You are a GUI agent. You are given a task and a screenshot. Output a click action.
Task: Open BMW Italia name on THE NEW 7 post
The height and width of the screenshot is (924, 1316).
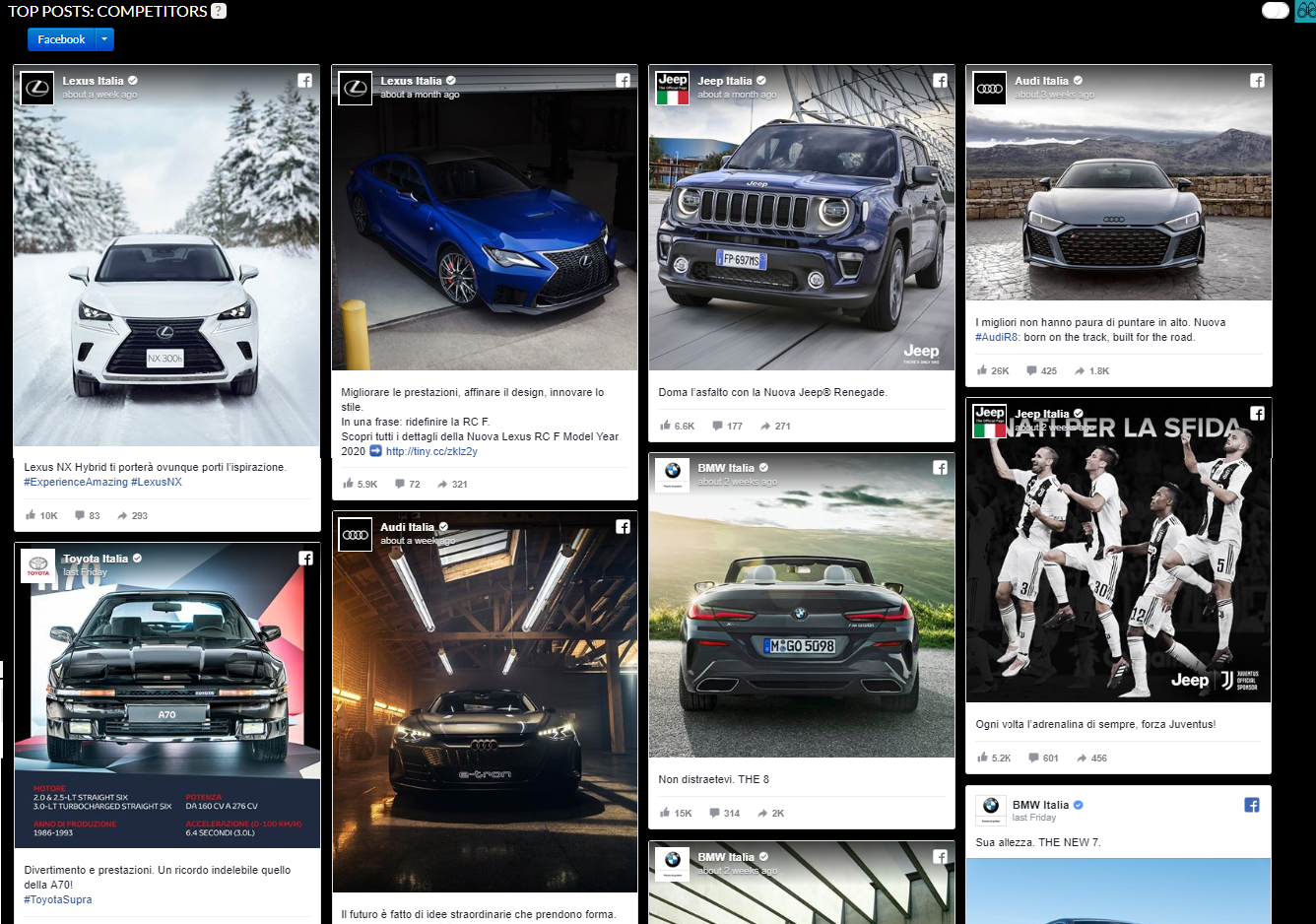click(x=1040, y=805)
